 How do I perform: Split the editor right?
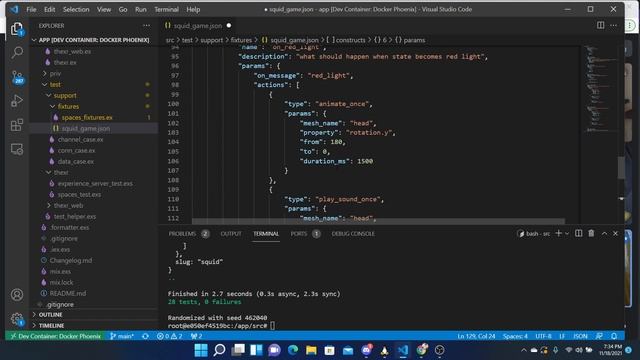click(x=600, y=25)
